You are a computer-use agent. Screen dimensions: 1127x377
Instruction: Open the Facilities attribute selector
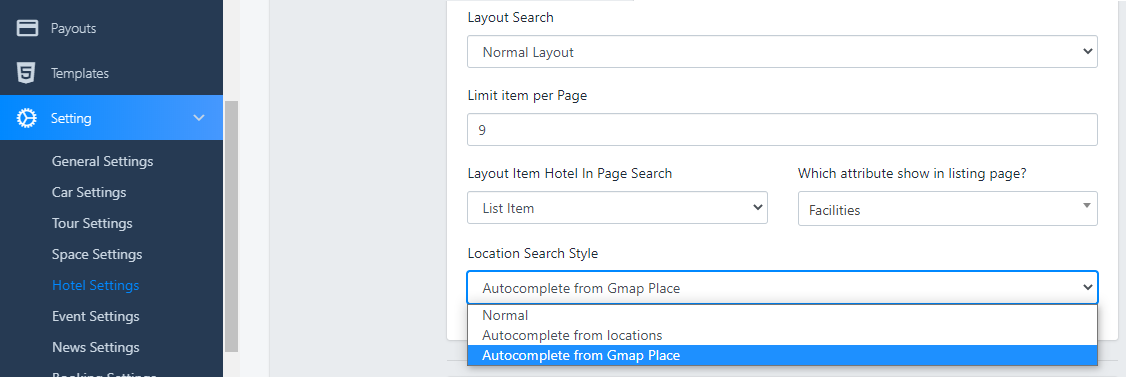coord(947,208)
